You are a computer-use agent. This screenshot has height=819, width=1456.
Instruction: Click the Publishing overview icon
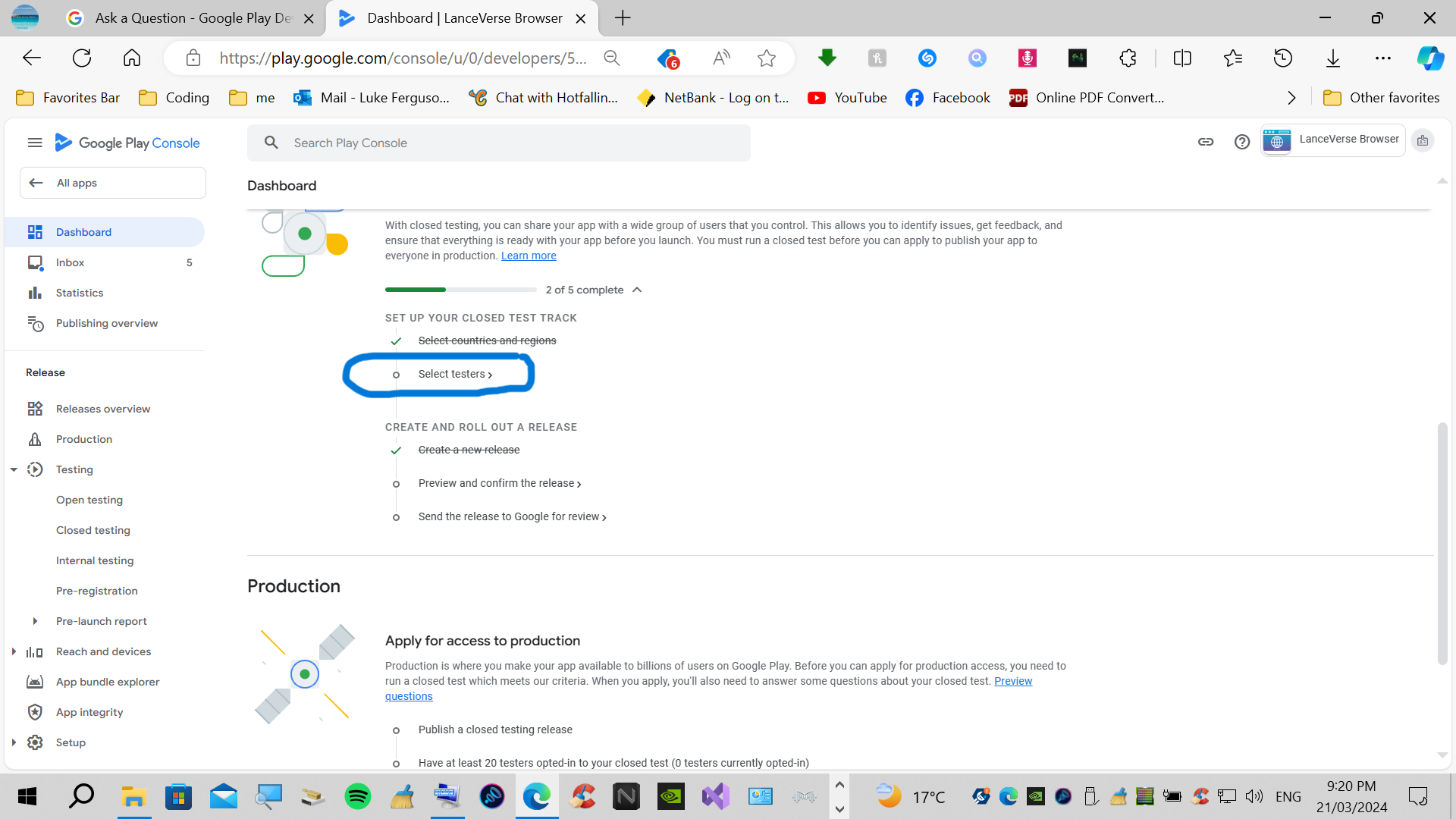pos(35,324)
